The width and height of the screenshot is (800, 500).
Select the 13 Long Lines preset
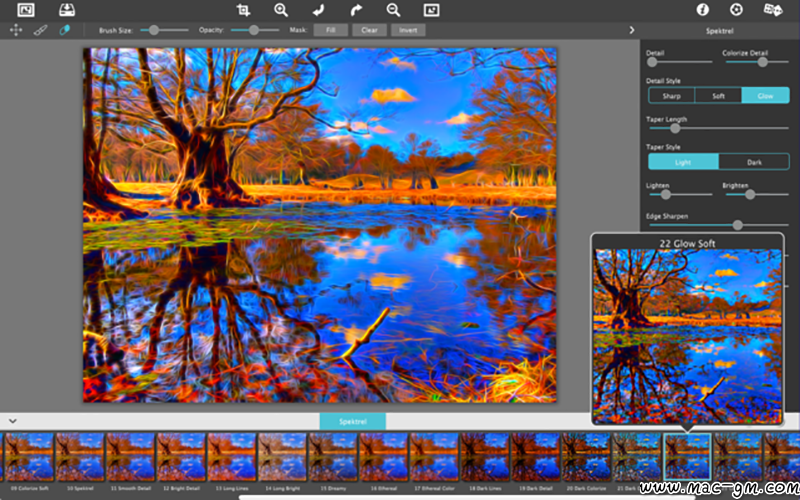click(x=232, y=457)
